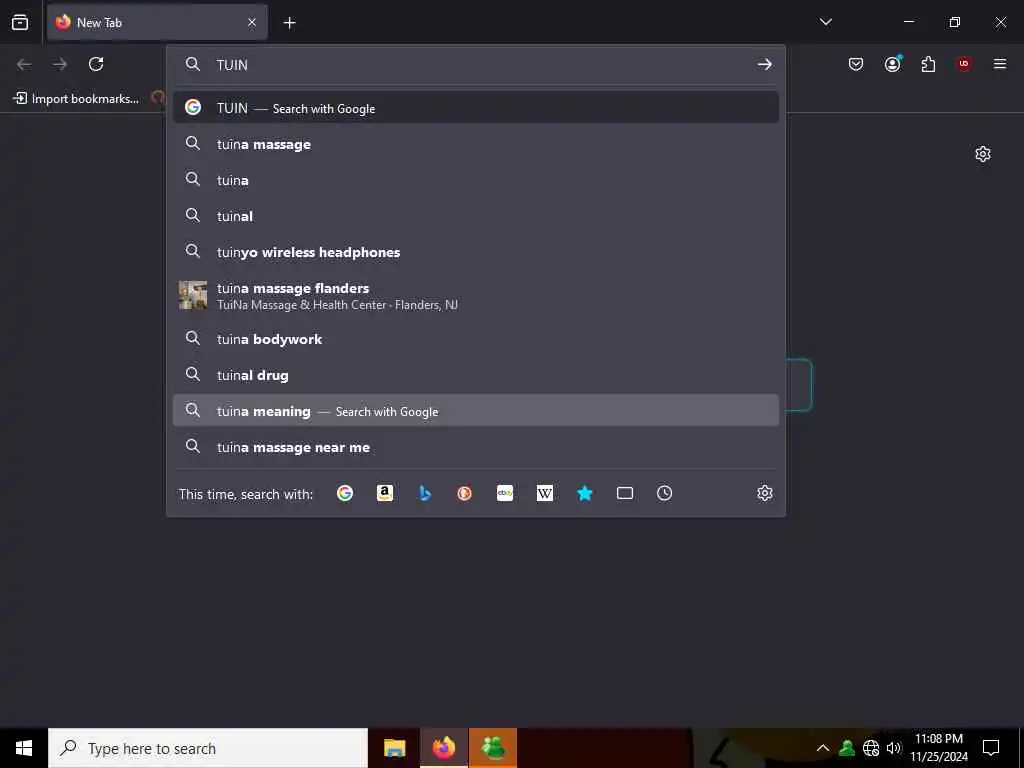The width and height of the screenshot is (1024, 768).
Task: Choose the plain tuina suggestion
Action: pyautogui.click(x=475, y=180)
